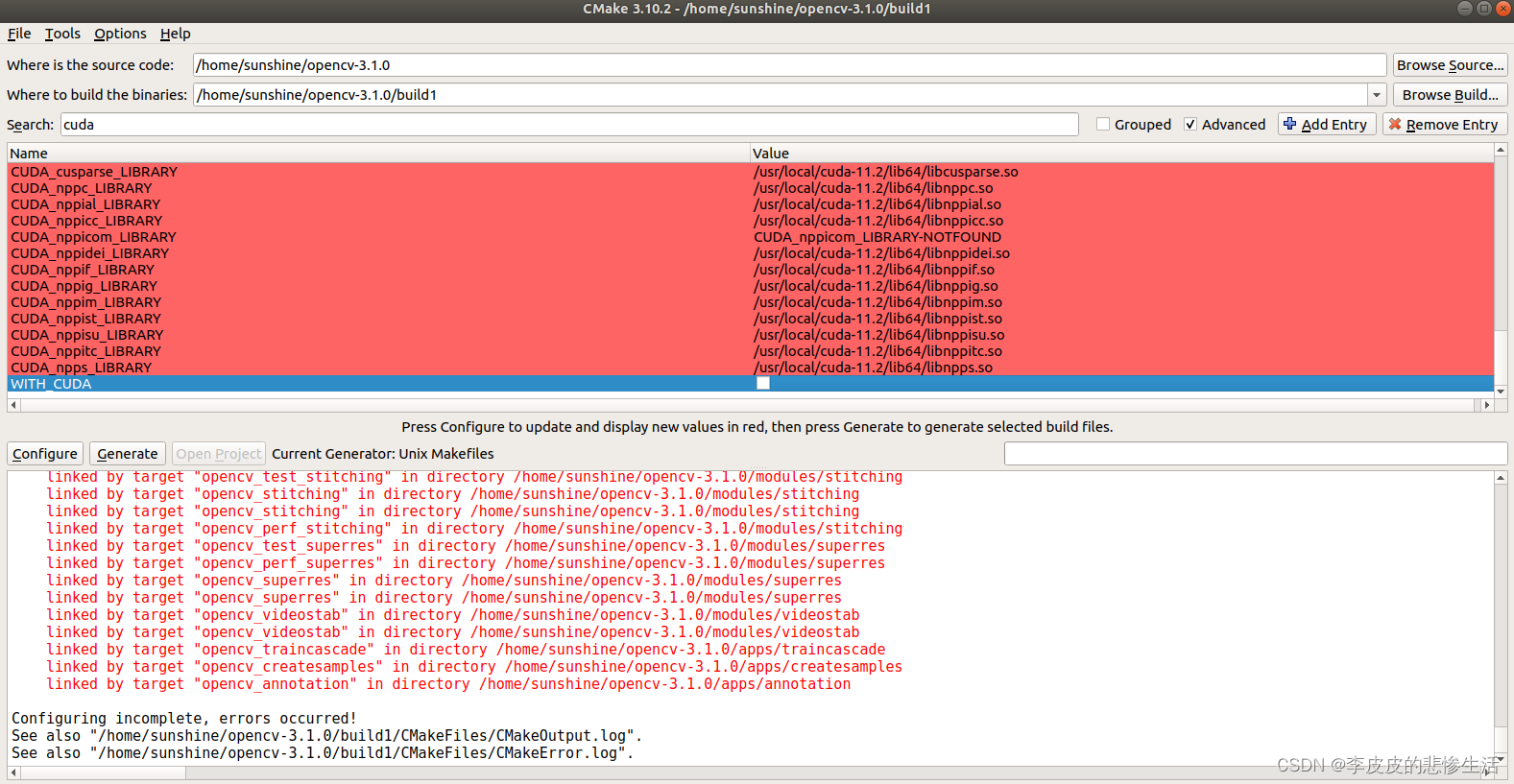The image size is (1514, 784).
Task: Open the Tools menu
Action: [x=62, y=34]
